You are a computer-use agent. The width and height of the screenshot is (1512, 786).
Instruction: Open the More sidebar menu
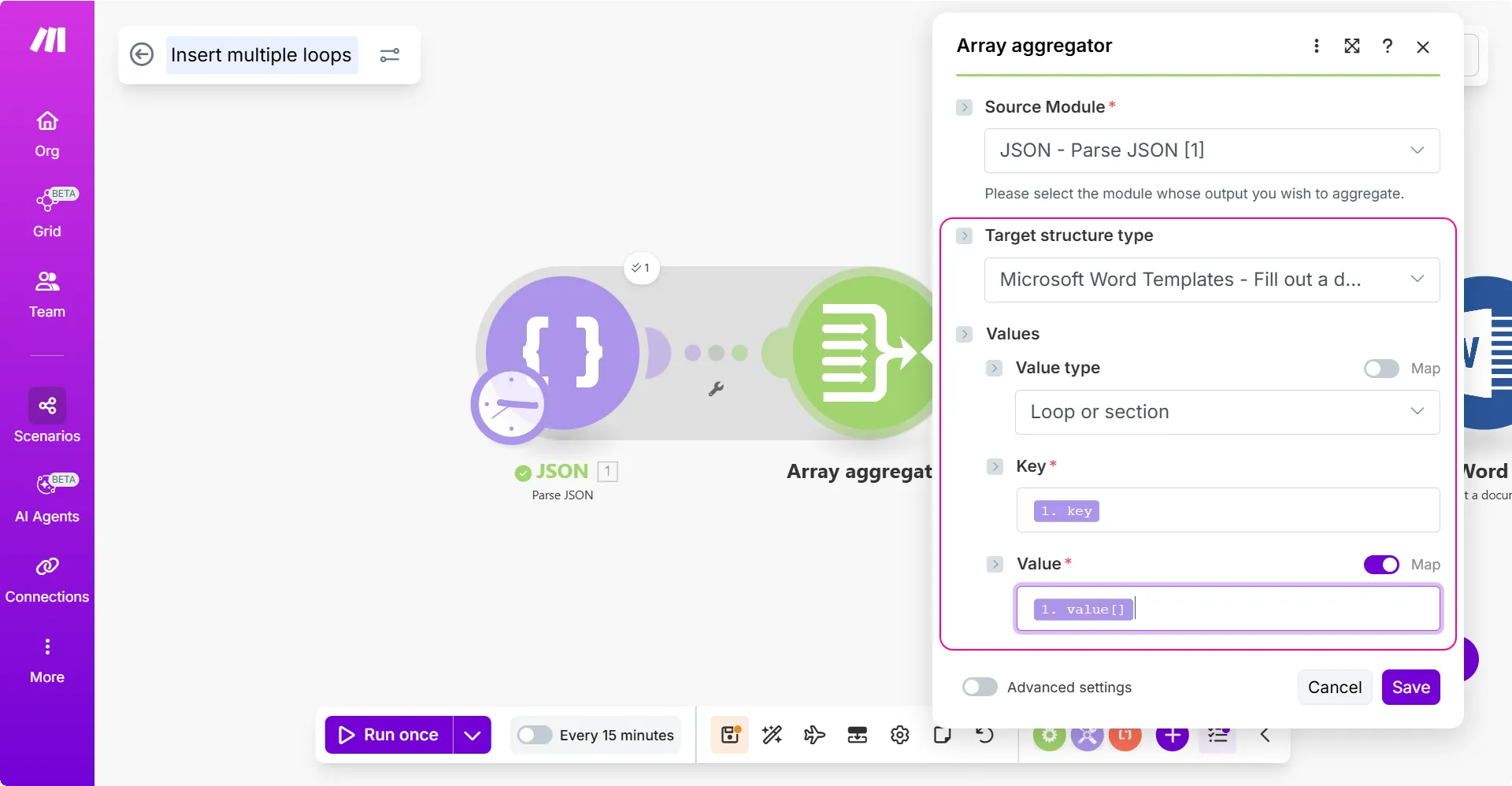(47, 660)
